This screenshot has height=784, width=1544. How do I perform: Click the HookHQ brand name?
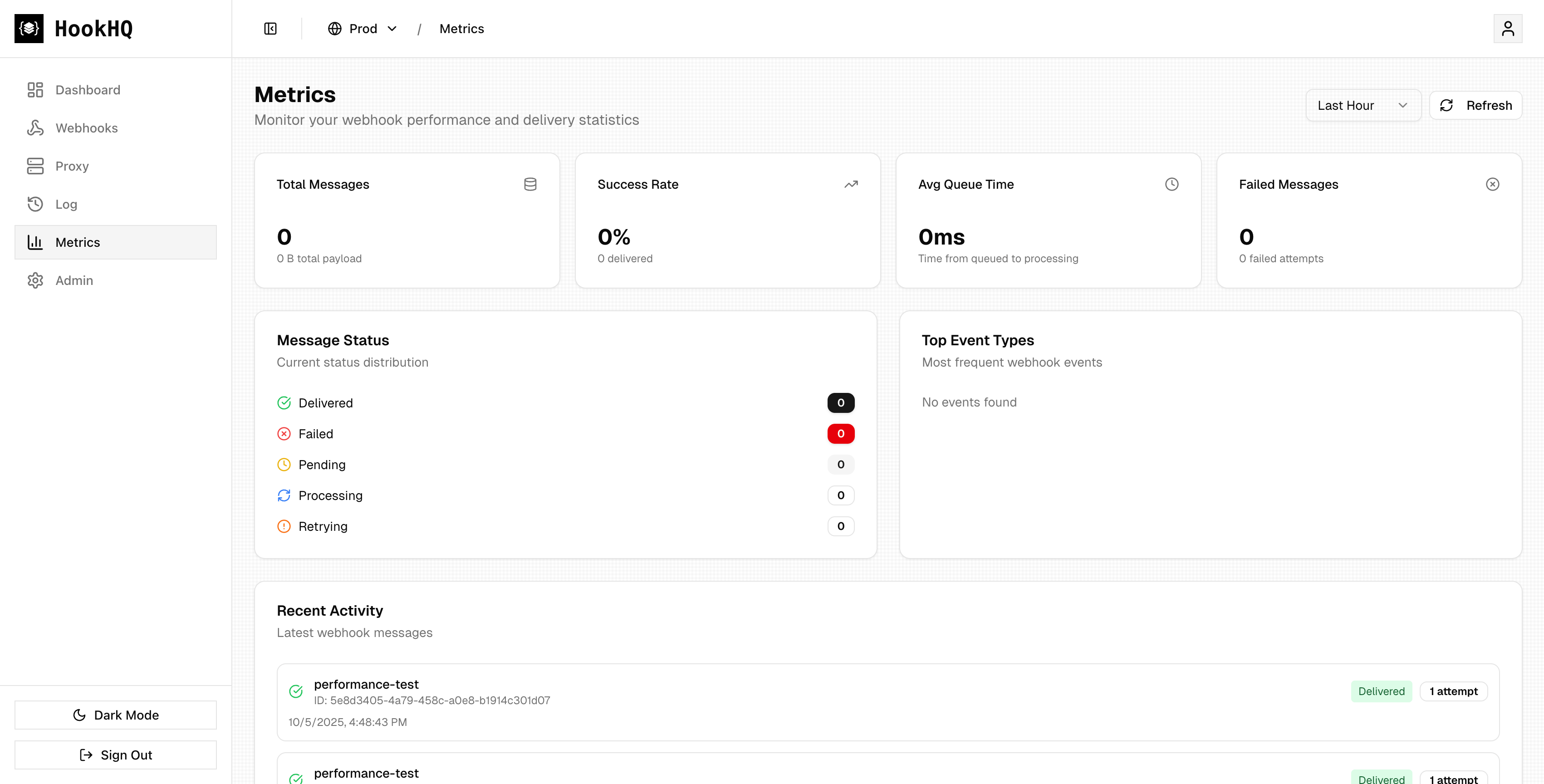tap(93, 29)
